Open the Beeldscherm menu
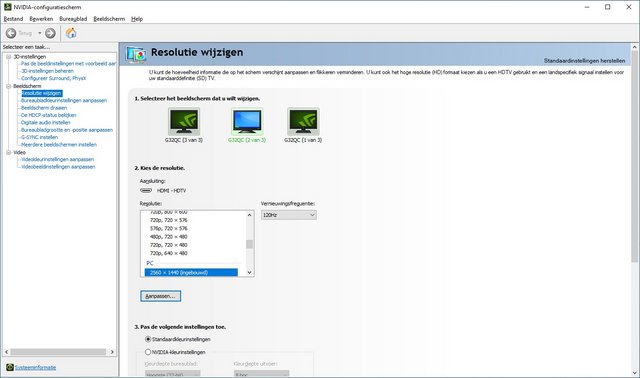The image size is (640, 378). 109,19
